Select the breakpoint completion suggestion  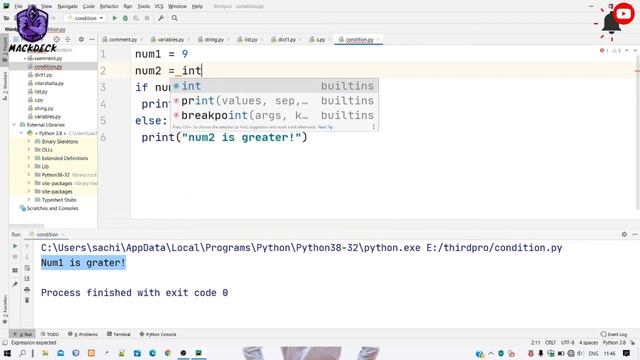[x=274, y=116]
